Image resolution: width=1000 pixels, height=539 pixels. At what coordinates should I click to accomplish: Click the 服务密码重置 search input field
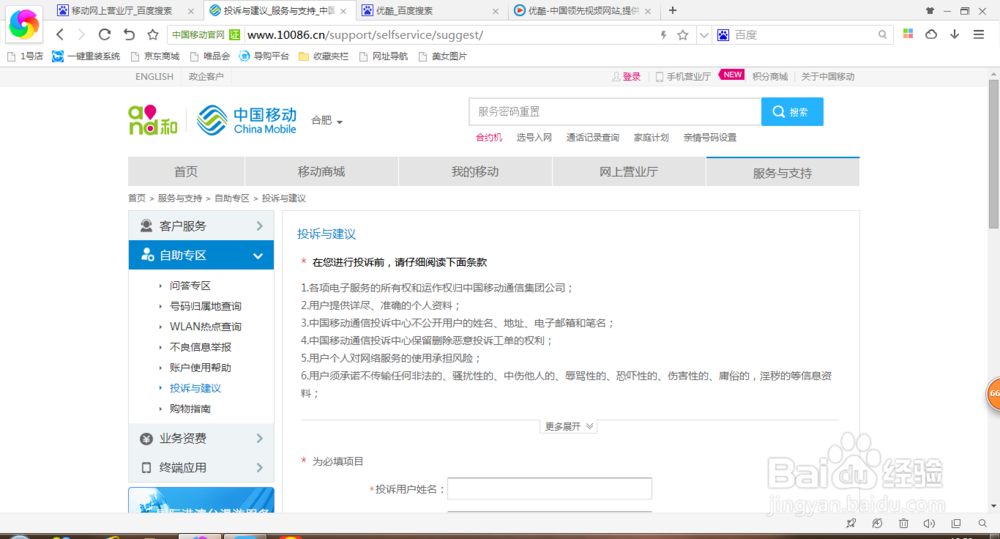pos(615,112)
